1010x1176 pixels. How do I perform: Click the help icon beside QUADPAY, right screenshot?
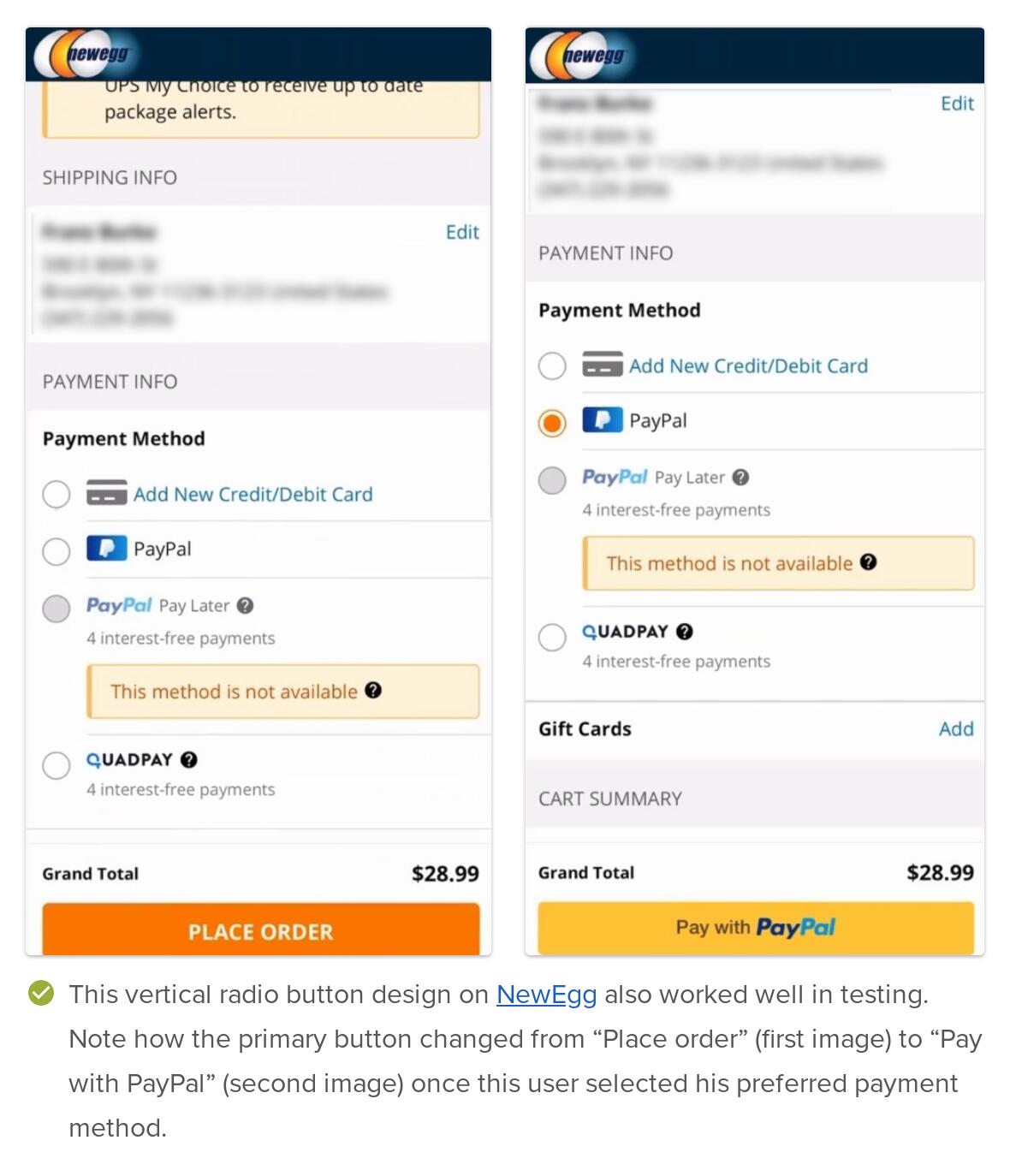coord(685,632)
